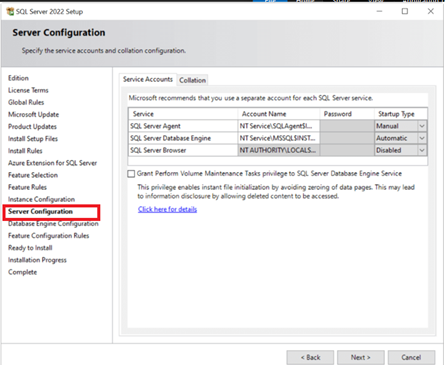The height and width of the screenshot is (365, 445).
Task: Select the SQL Server Browser service label
Action: (x=158, y=150)
